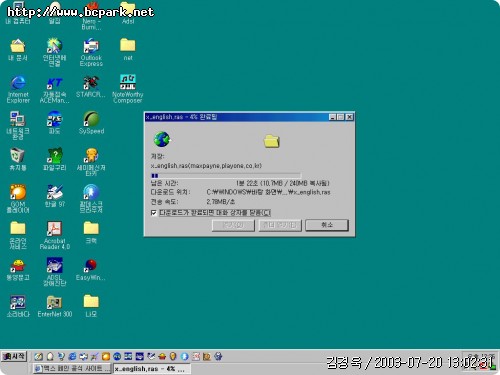Click the folder icon in download dialog
This screenshot has width=500, height=375.
272,141
